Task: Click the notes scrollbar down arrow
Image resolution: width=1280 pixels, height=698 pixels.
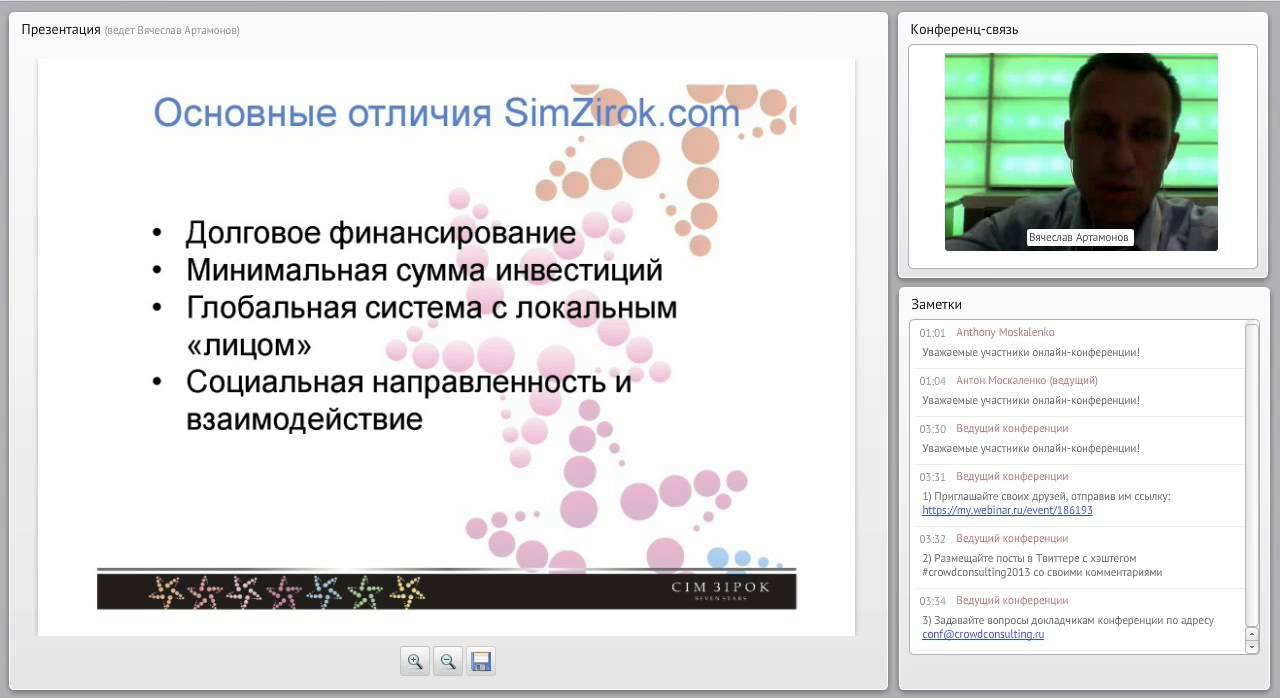Action: click(1252, 647)
